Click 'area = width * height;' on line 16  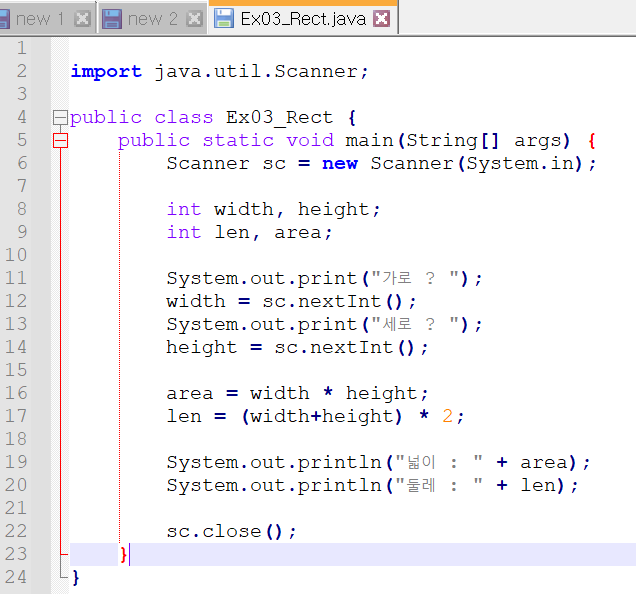(297, 394)
